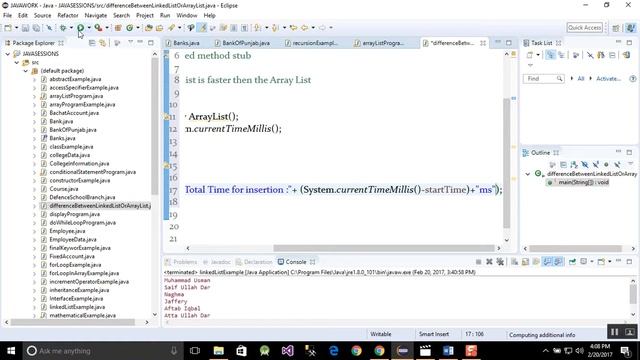Image resolution: width=640 pixels, height=360 pixels.
Task: Click the Save All toolbar icon
Action: pyautogui.click(x=36, y=28)
